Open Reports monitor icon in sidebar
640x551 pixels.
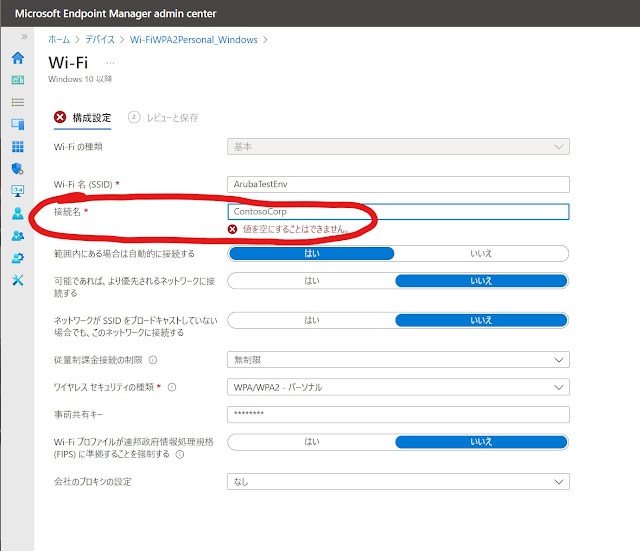18,191
